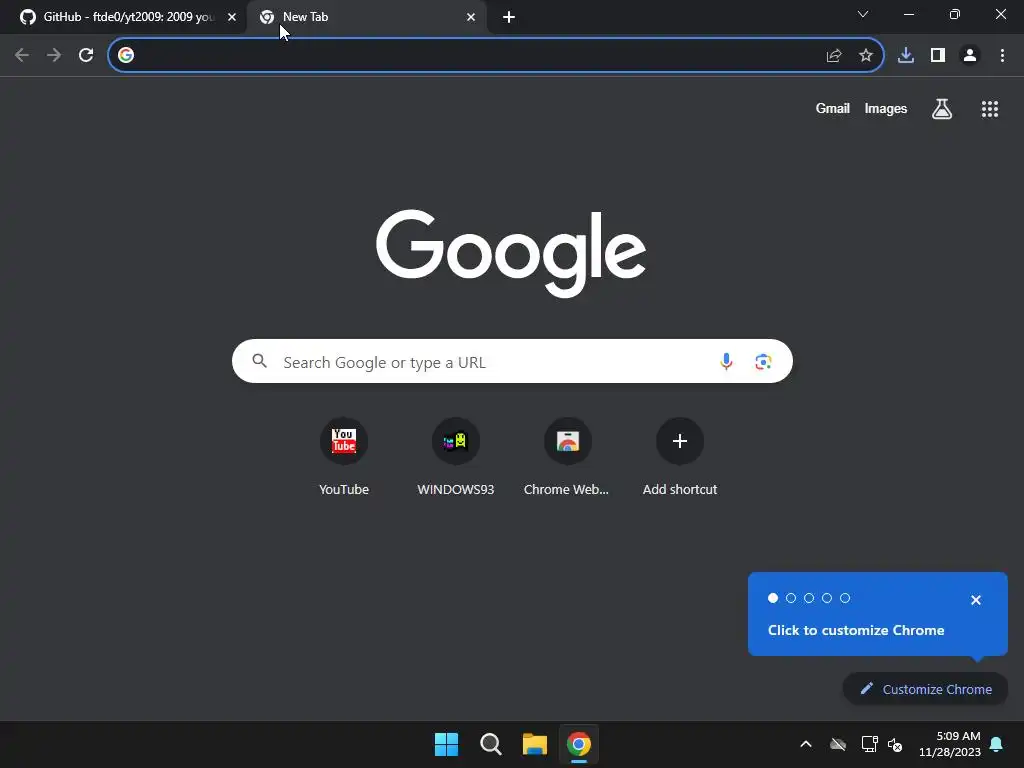1024x768 pixels.
Task: Open the Windows Start menu
Action: coord(447,744)
